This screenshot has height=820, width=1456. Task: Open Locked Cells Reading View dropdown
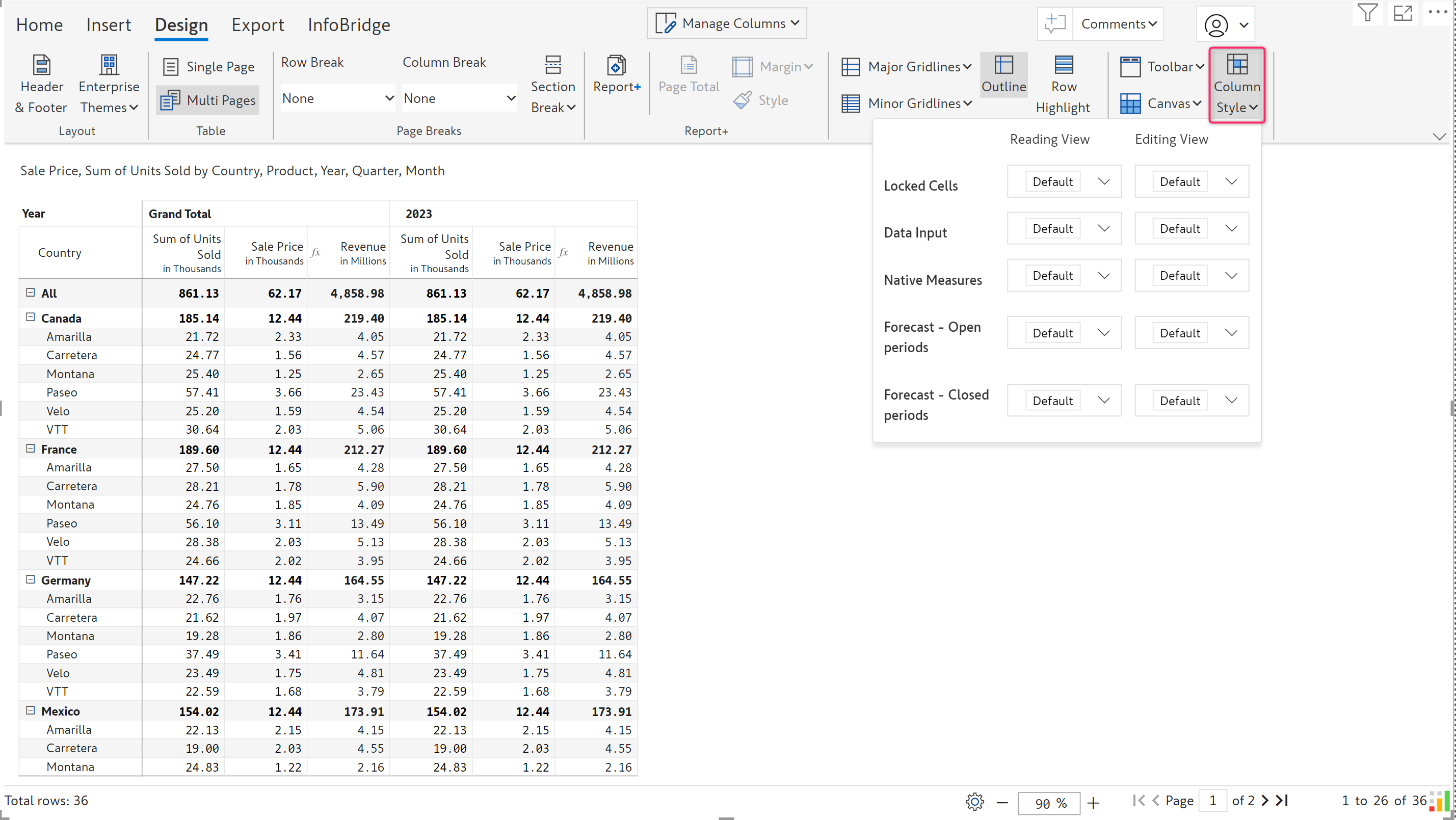point(1064,181)
